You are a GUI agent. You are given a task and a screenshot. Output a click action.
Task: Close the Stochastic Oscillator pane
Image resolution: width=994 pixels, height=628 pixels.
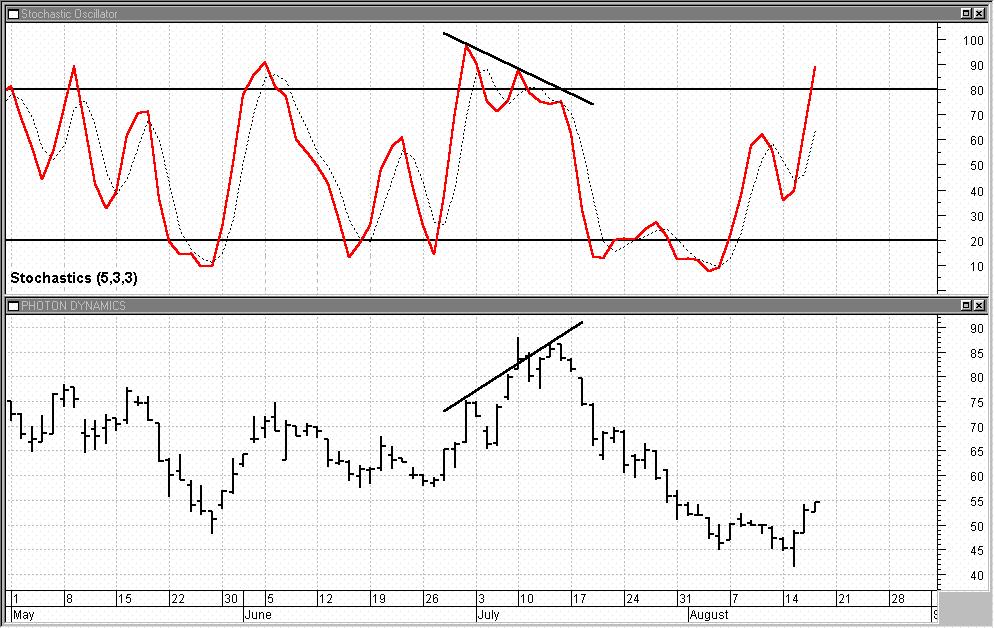tap(979, 13)
